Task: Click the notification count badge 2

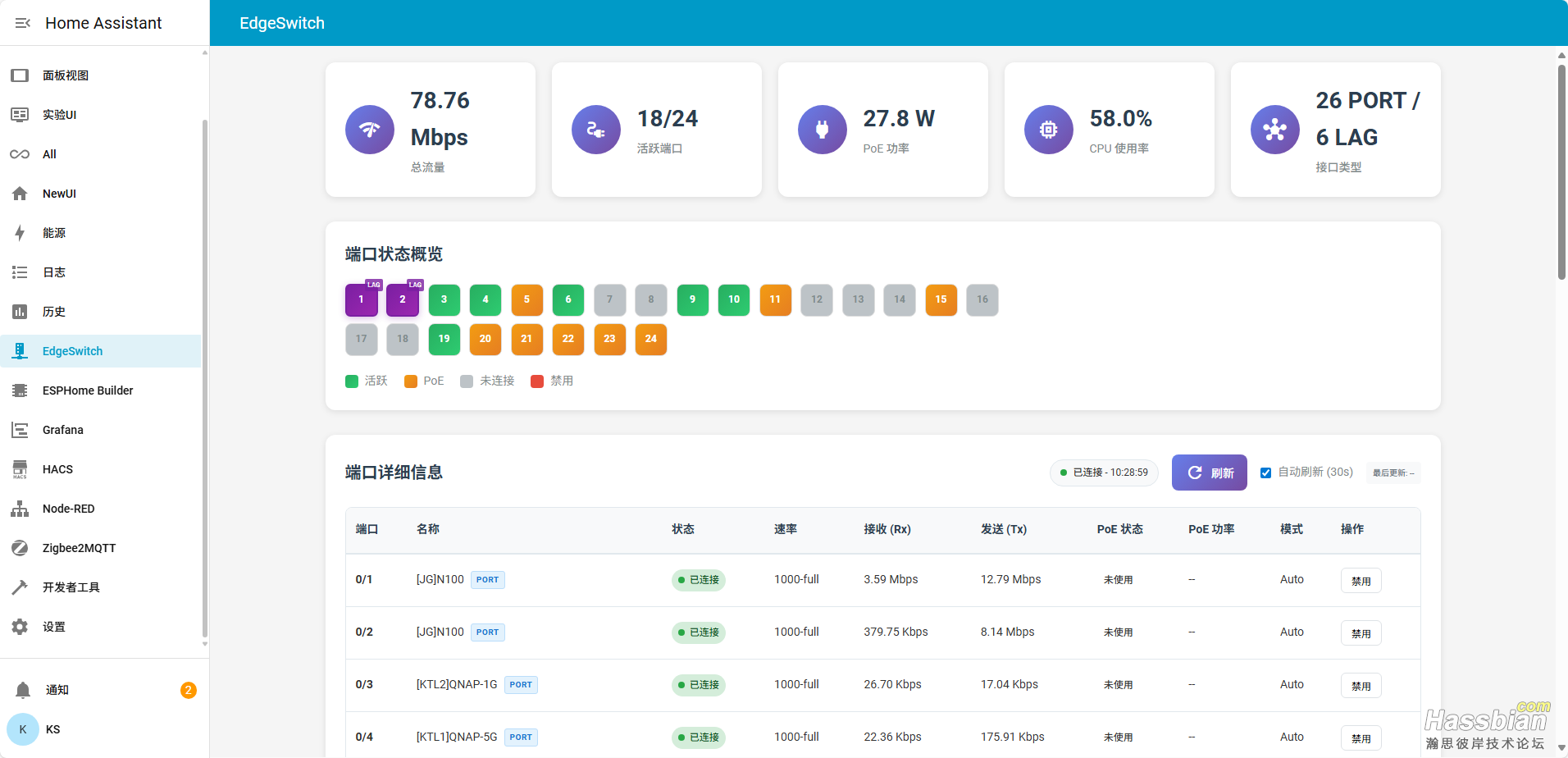Action: [188, 690]
